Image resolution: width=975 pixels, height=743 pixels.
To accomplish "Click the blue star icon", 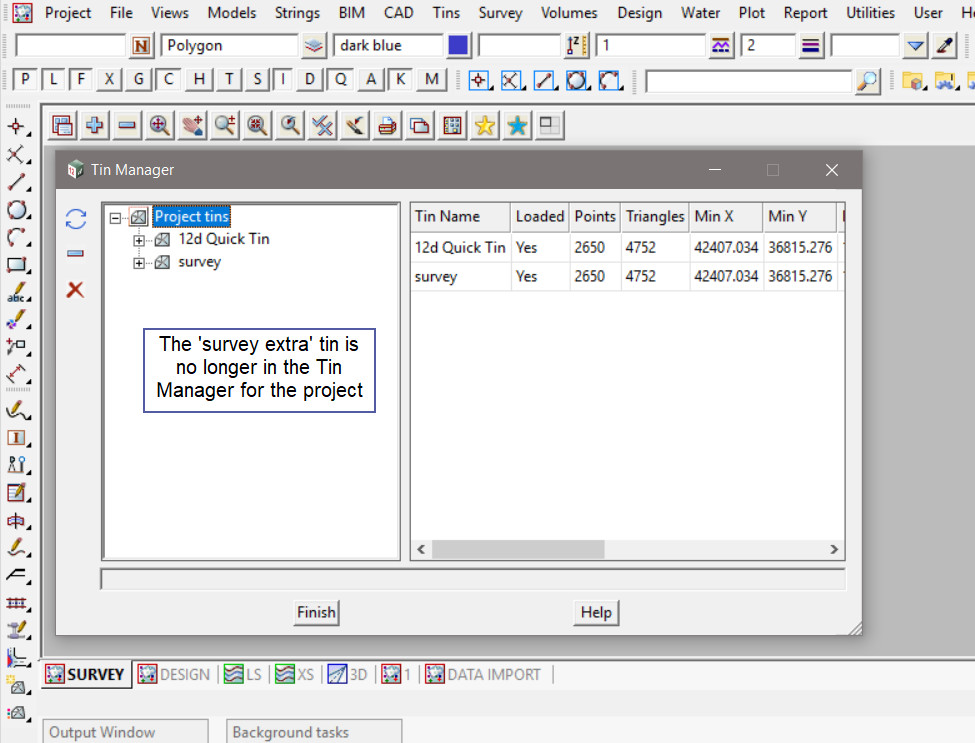I will [x=517, y=126].
